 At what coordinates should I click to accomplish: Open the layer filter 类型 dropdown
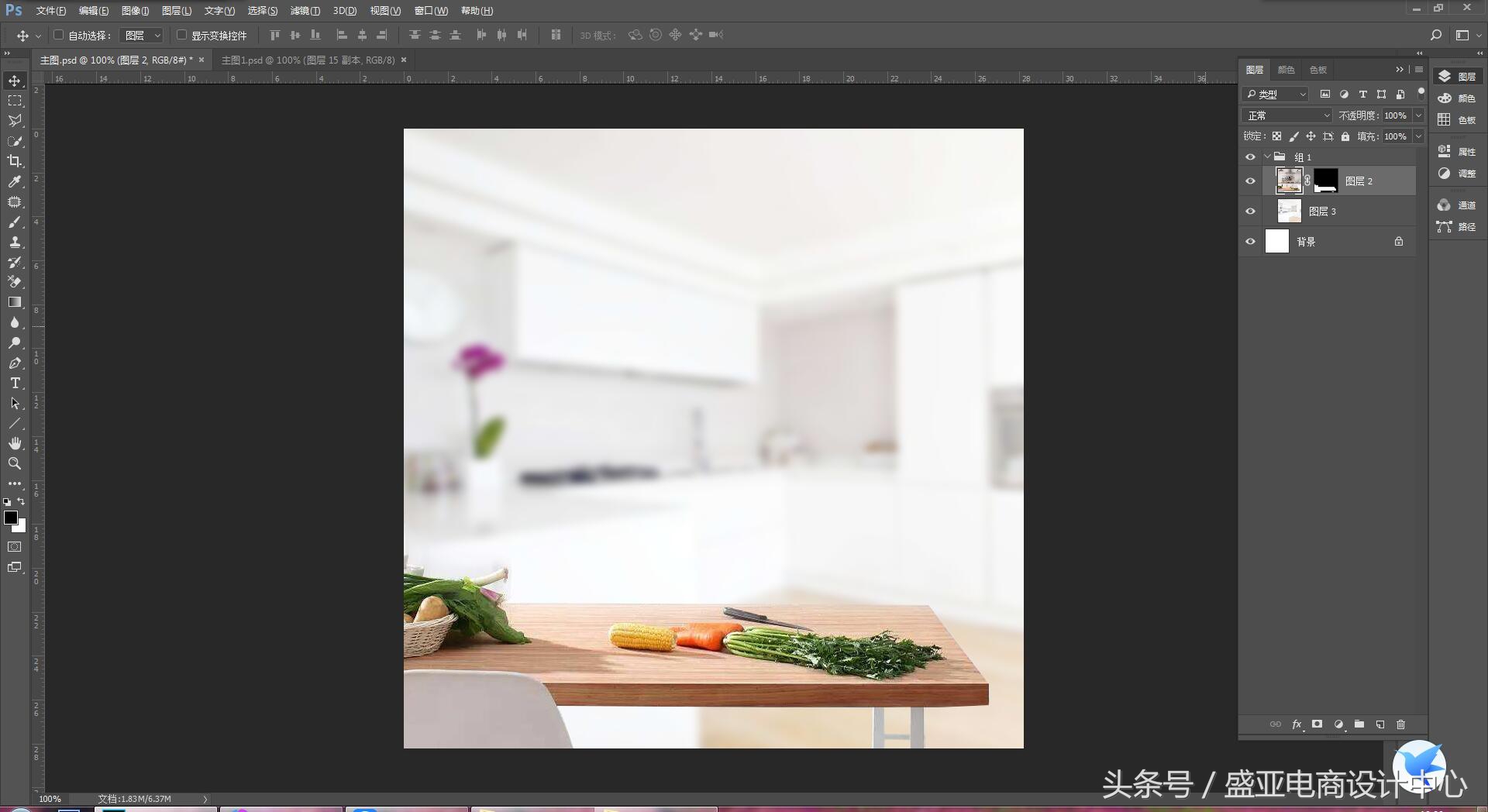click(1276, 95)
